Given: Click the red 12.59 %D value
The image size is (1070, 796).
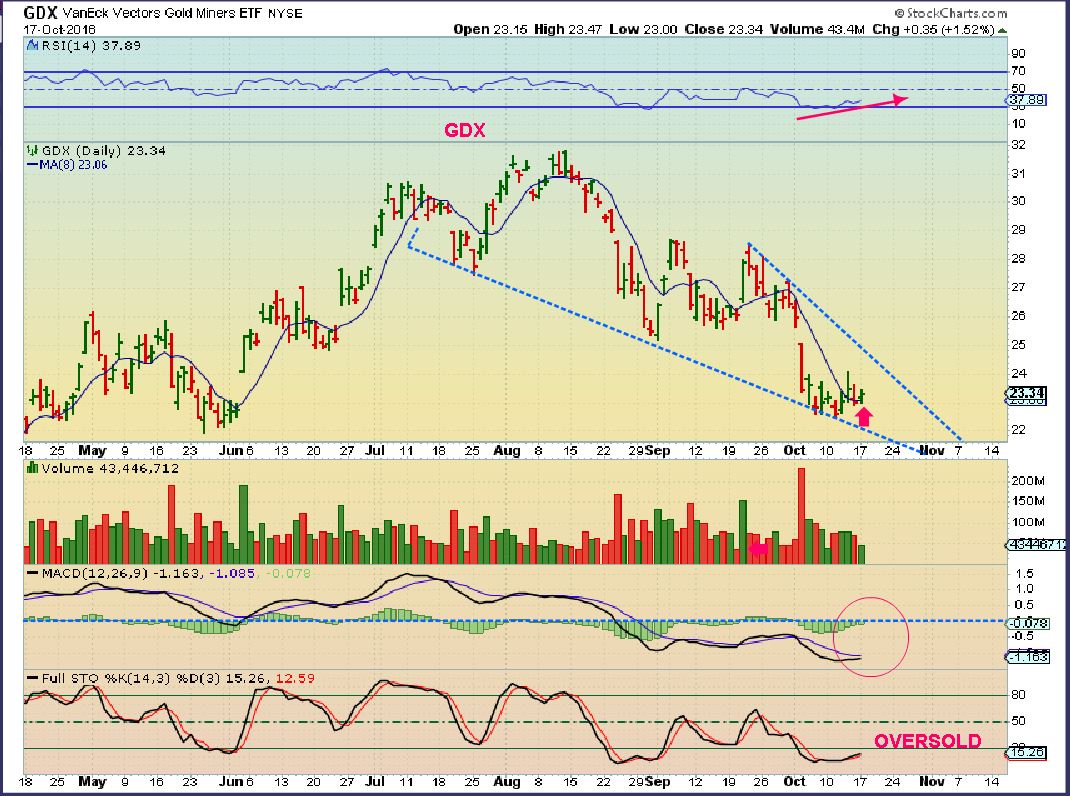Looking at the screenshot, I should 295,679.
